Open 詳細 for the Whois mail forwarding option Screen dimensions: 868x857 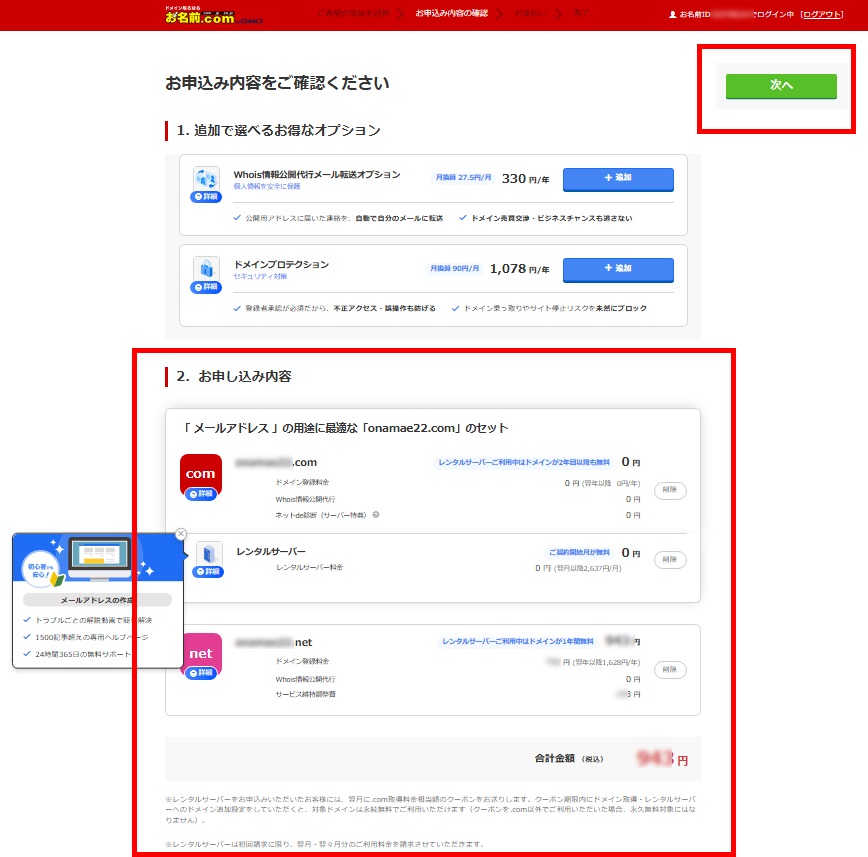coord(206,198)
